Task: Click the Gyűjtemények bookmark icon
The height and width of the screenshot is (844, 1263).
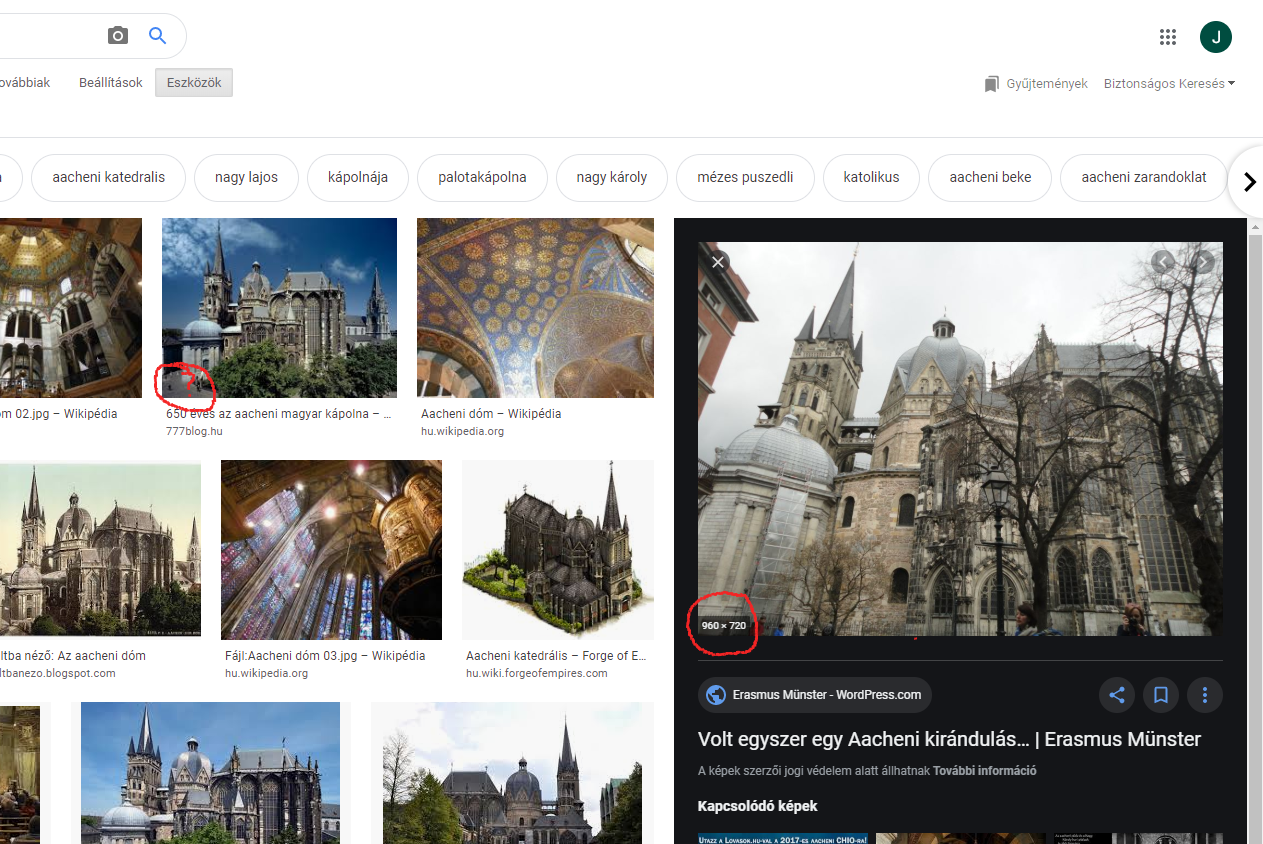Action: coord(991,84)
